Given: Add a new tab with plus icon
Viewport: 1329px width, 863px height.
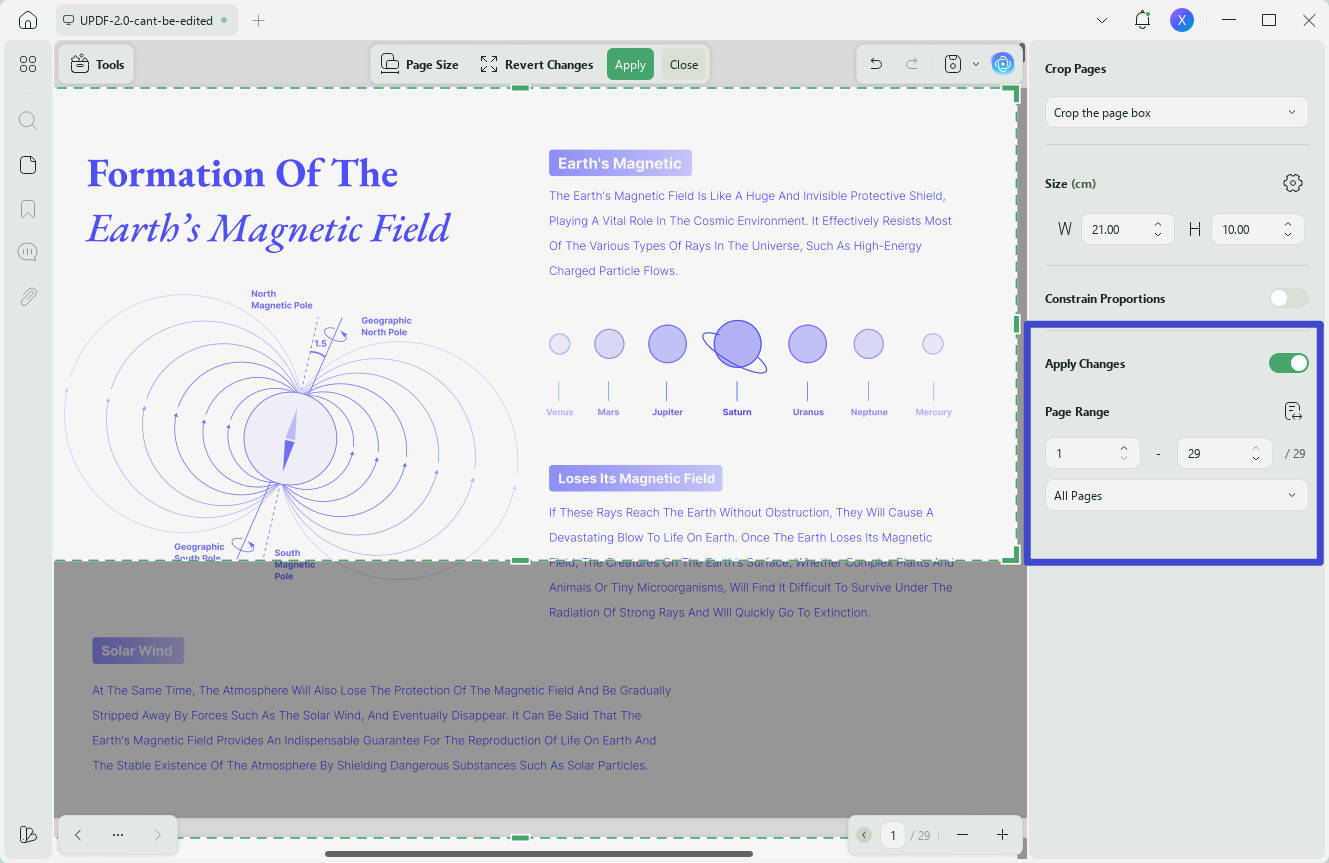Looking at the screenshot, I should click(x=258, y=20).
